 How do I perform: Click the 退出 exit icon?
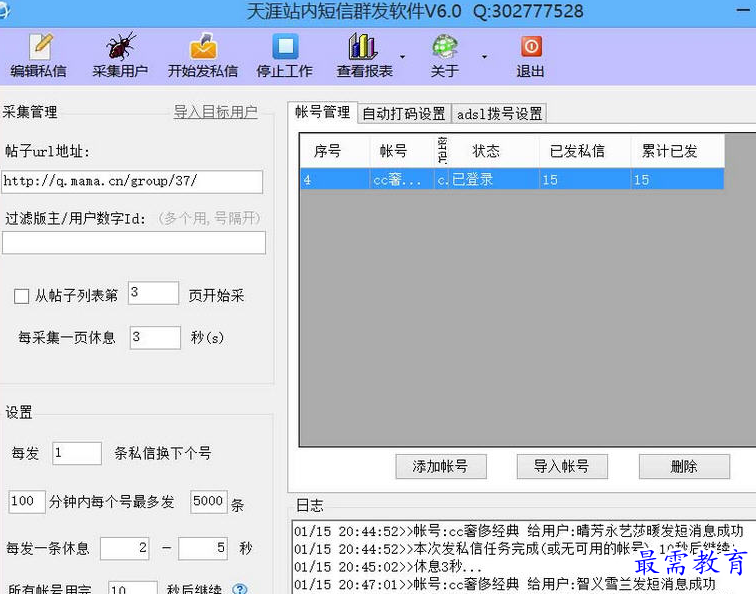tap(531, 46)
